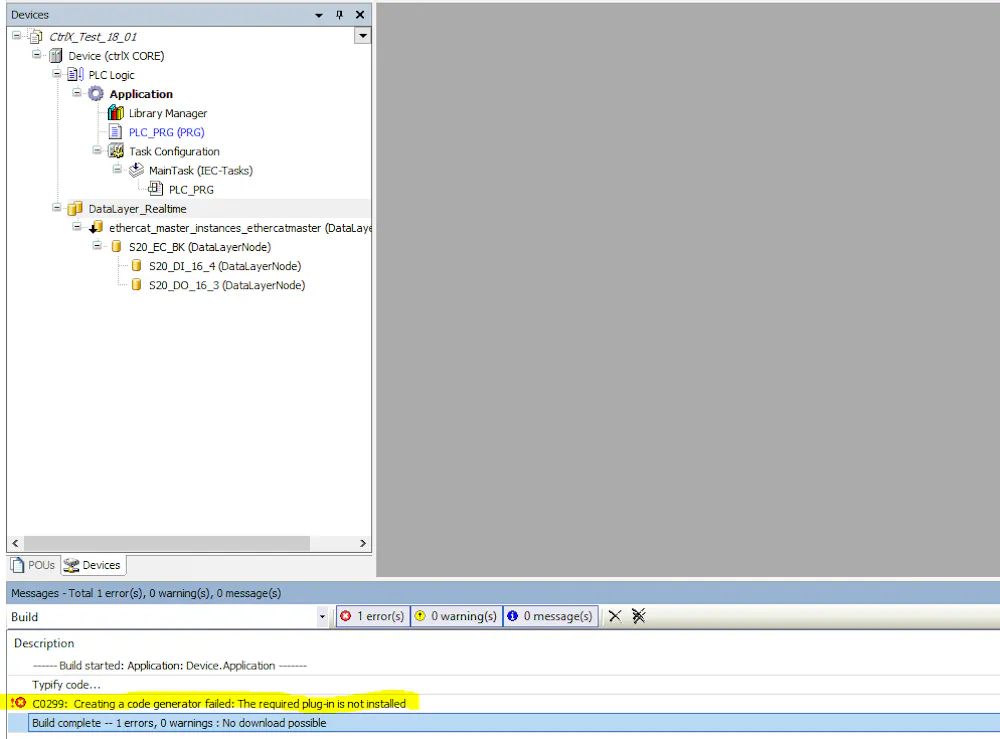Screen dimensions: 1000x739
Task: Pin the Devices panel
Action: click(x=339, y=15)
